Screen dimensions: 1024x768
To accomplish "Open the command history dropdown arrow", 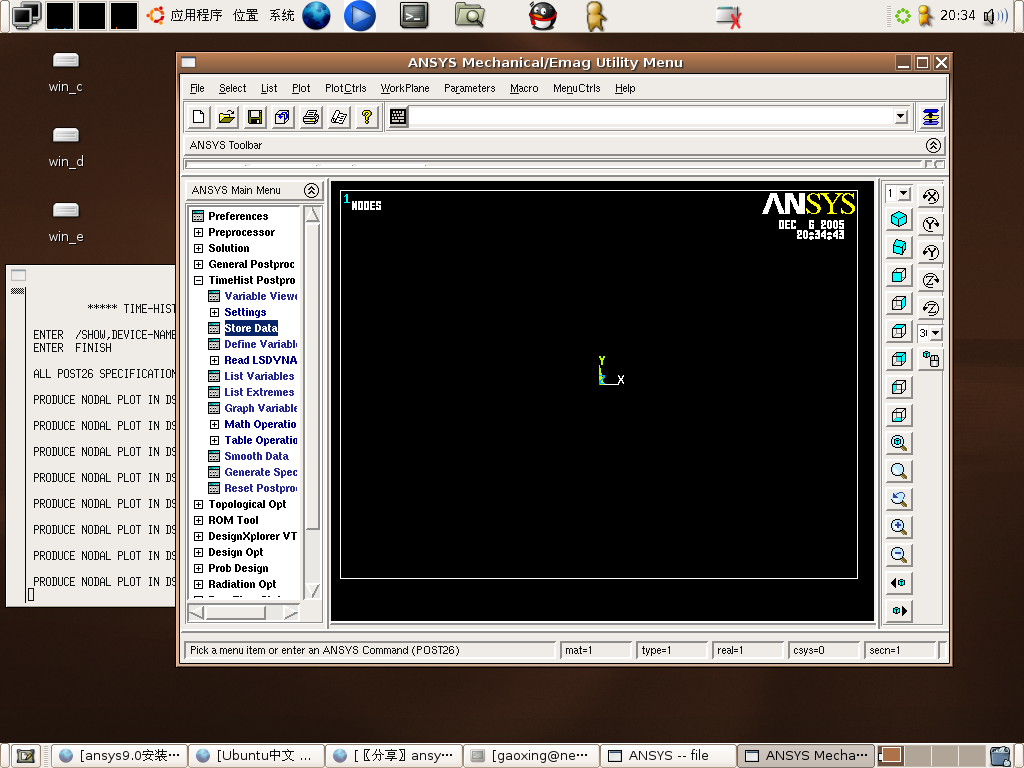I will [x=901, y=117].
